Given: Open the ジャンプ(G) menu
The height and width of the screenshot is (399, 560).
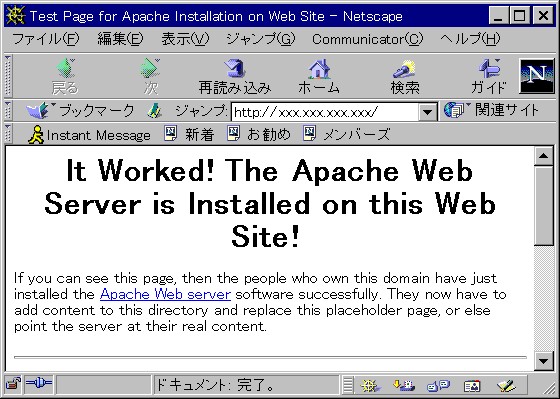Looking at the screenshot, I should pos(261,39).
